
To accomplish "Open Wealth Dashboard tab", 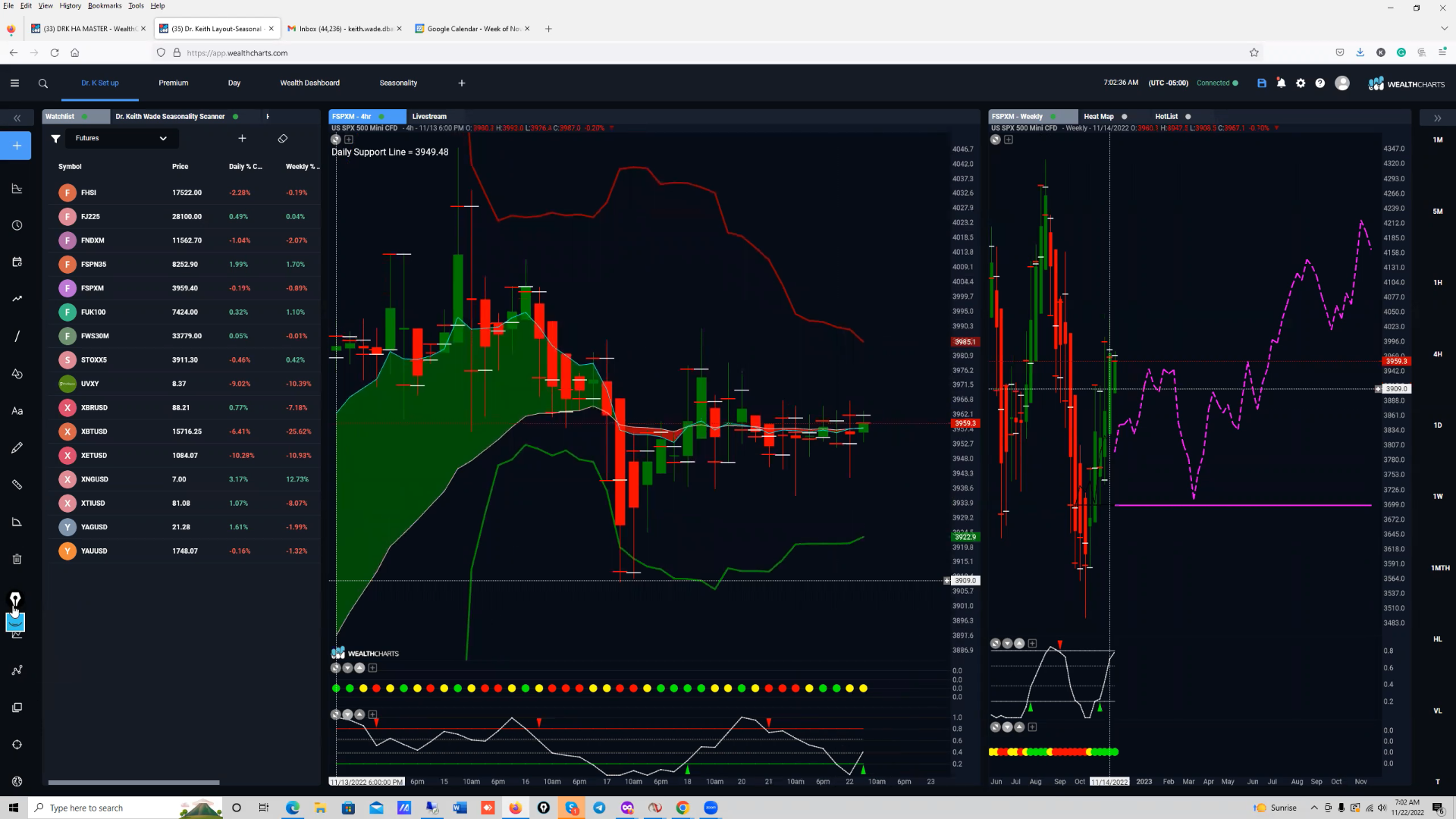I will [310, 83].
